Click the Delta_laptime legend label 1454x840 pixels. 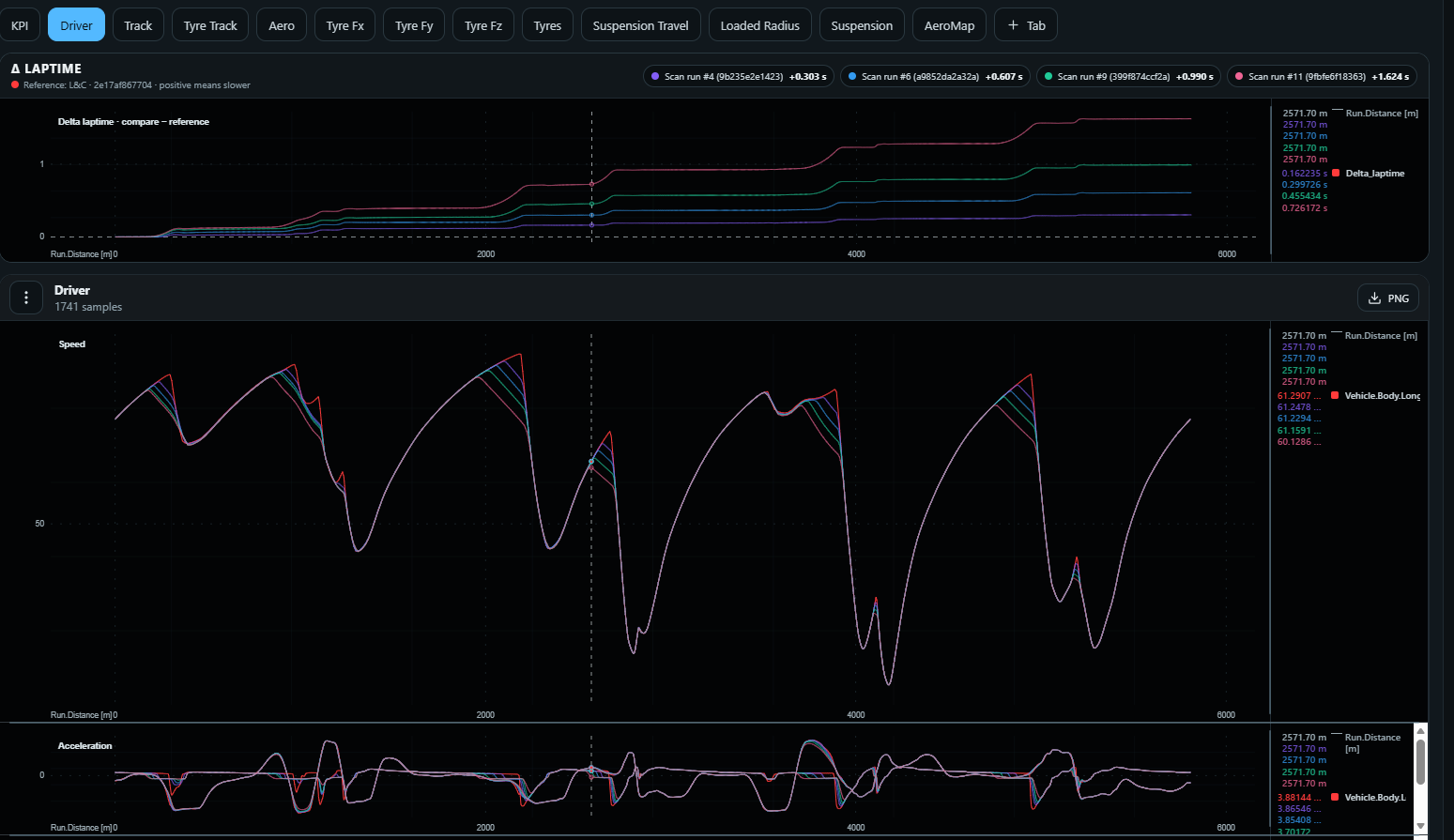1375,174
